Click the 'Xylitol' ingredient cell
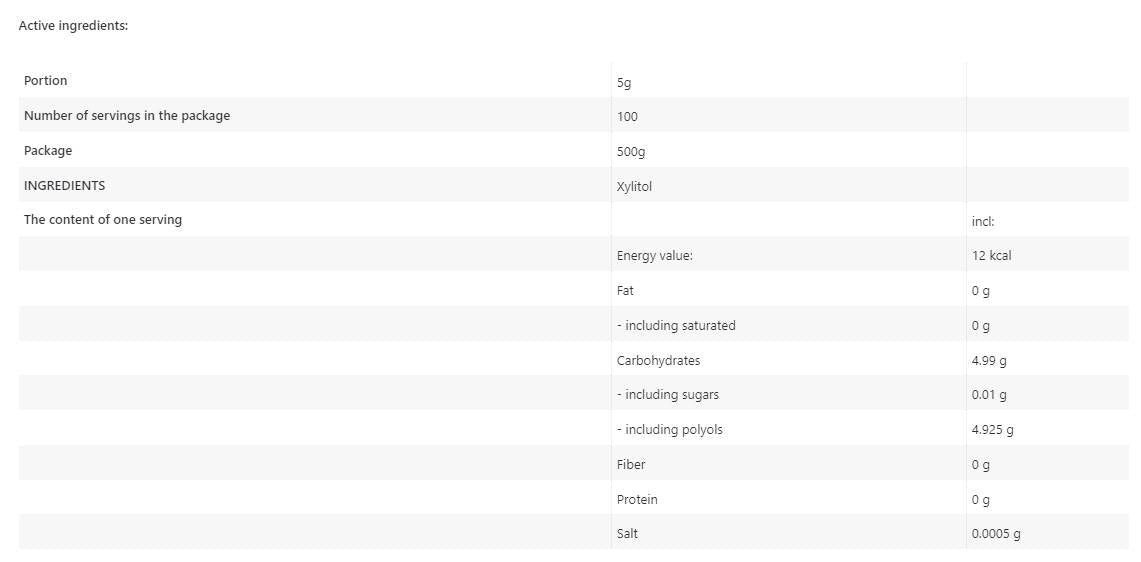Image resolution: width=1141 pixels, height=562 pixels. [634, 187]
